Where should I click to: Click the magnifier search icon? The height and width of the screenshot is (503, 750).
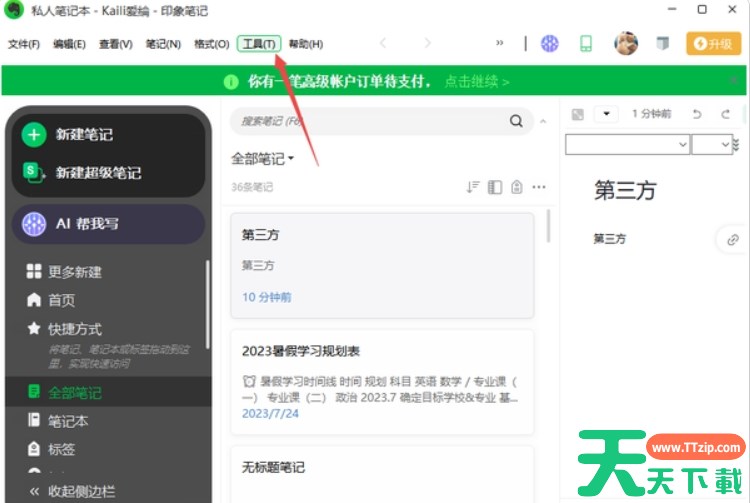516,121
